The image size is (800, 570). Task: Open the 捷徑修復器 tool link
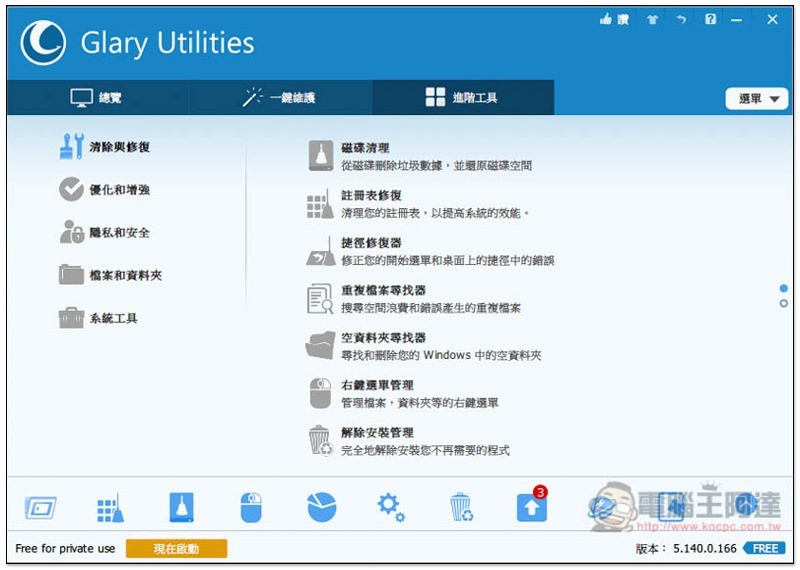click(371, 243)
